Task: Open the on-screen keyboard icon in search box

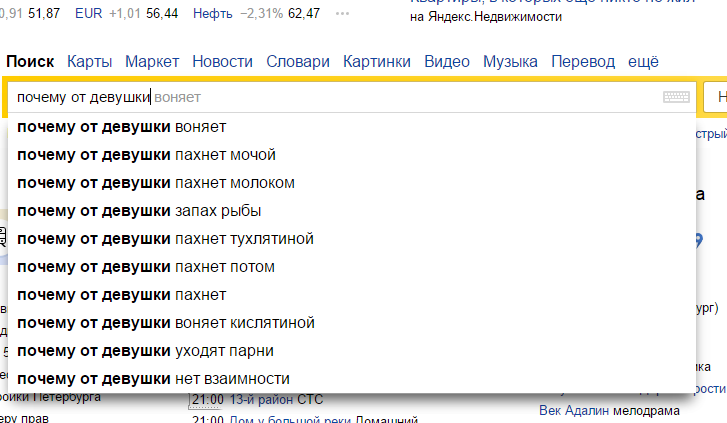Action: click(x=676, y=97)
